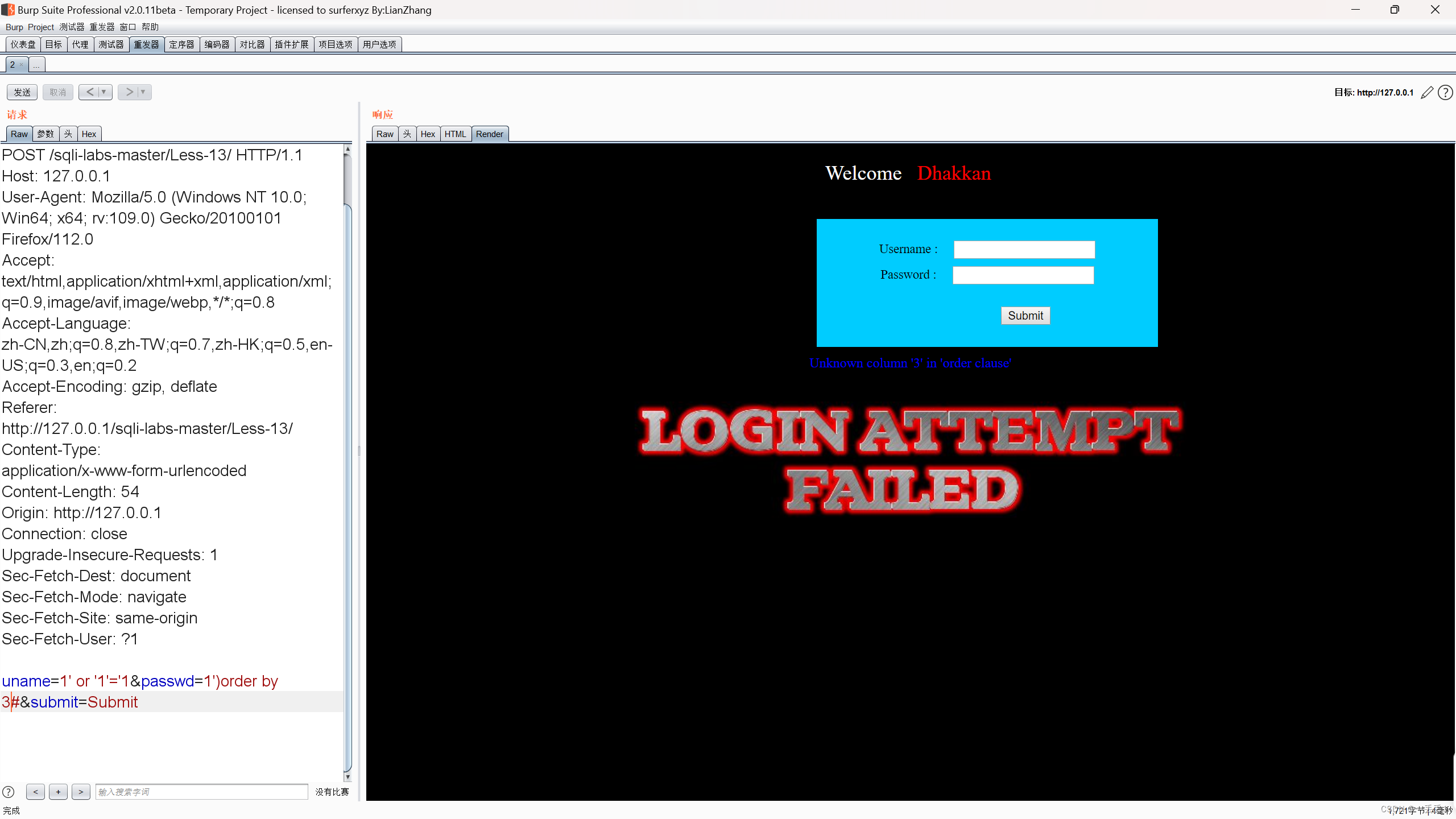The width and height of the screenshot is (1456, 819).
Task: Click the < previous search match icon
Action: pyautogui.click(x=35, y=791)
